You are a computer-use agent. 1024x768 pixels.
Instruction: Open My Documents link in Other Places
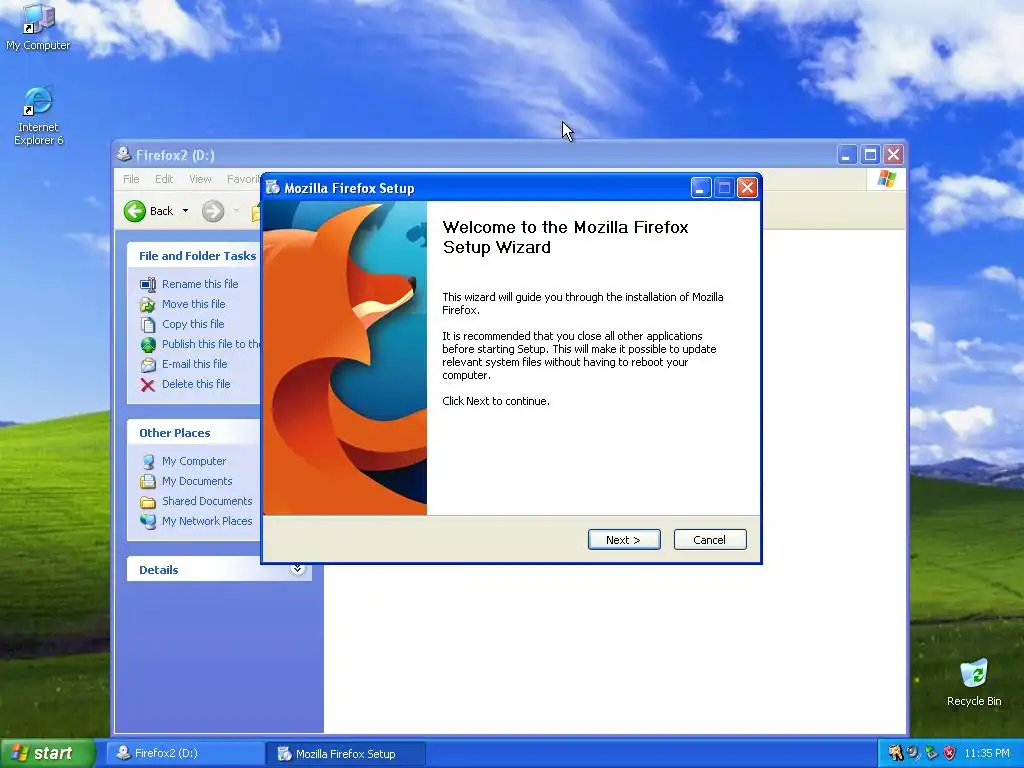click(197, 481)
